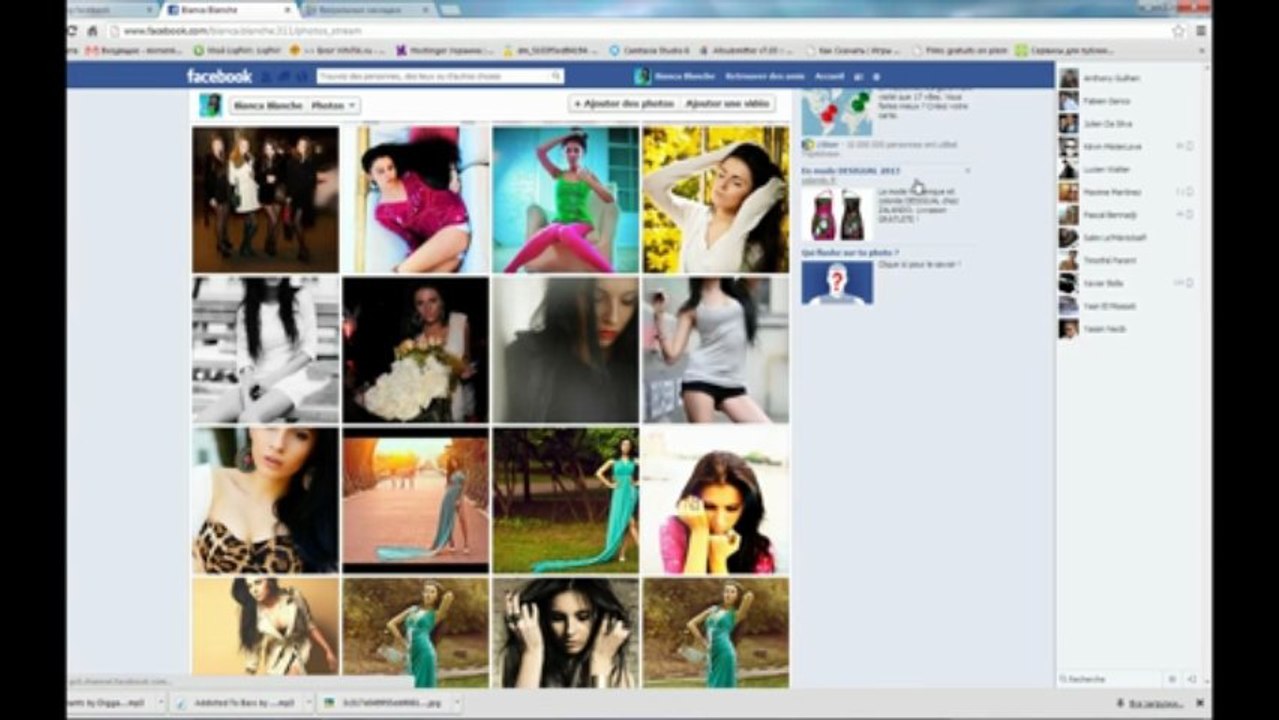Open the friend requests icon in header
The image size is (1279, 720).
click(266, 77)
